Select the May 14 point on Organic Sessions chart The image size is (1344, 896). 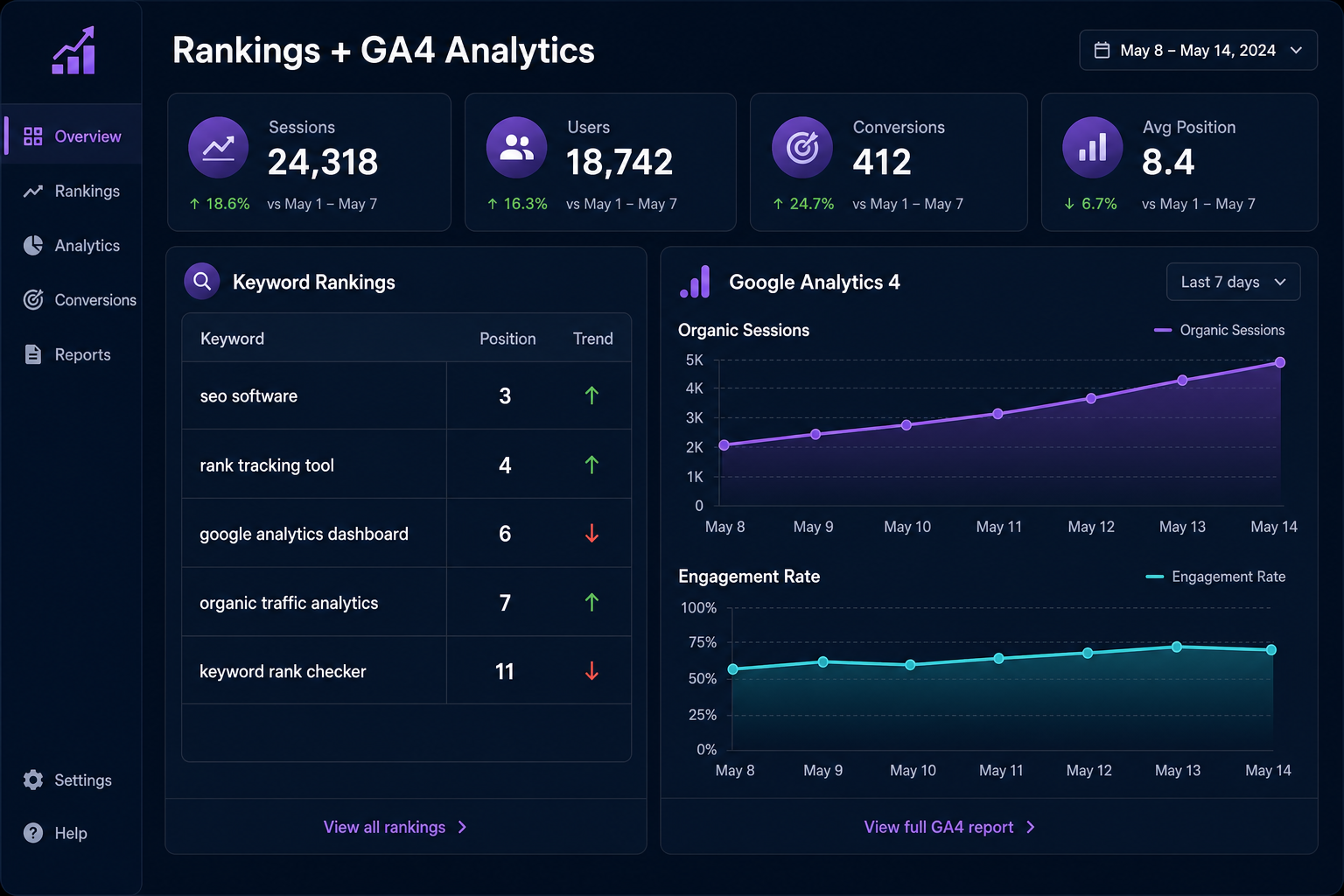[x=1280, y=362]
